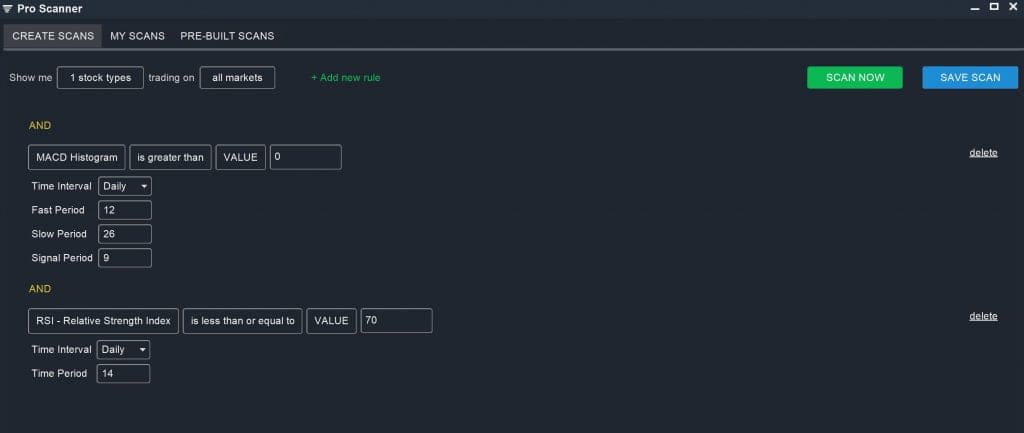This screenshot has width=1024, height=433.
Task: Click the 'Show me' label
Action: [x=31, y=78]
